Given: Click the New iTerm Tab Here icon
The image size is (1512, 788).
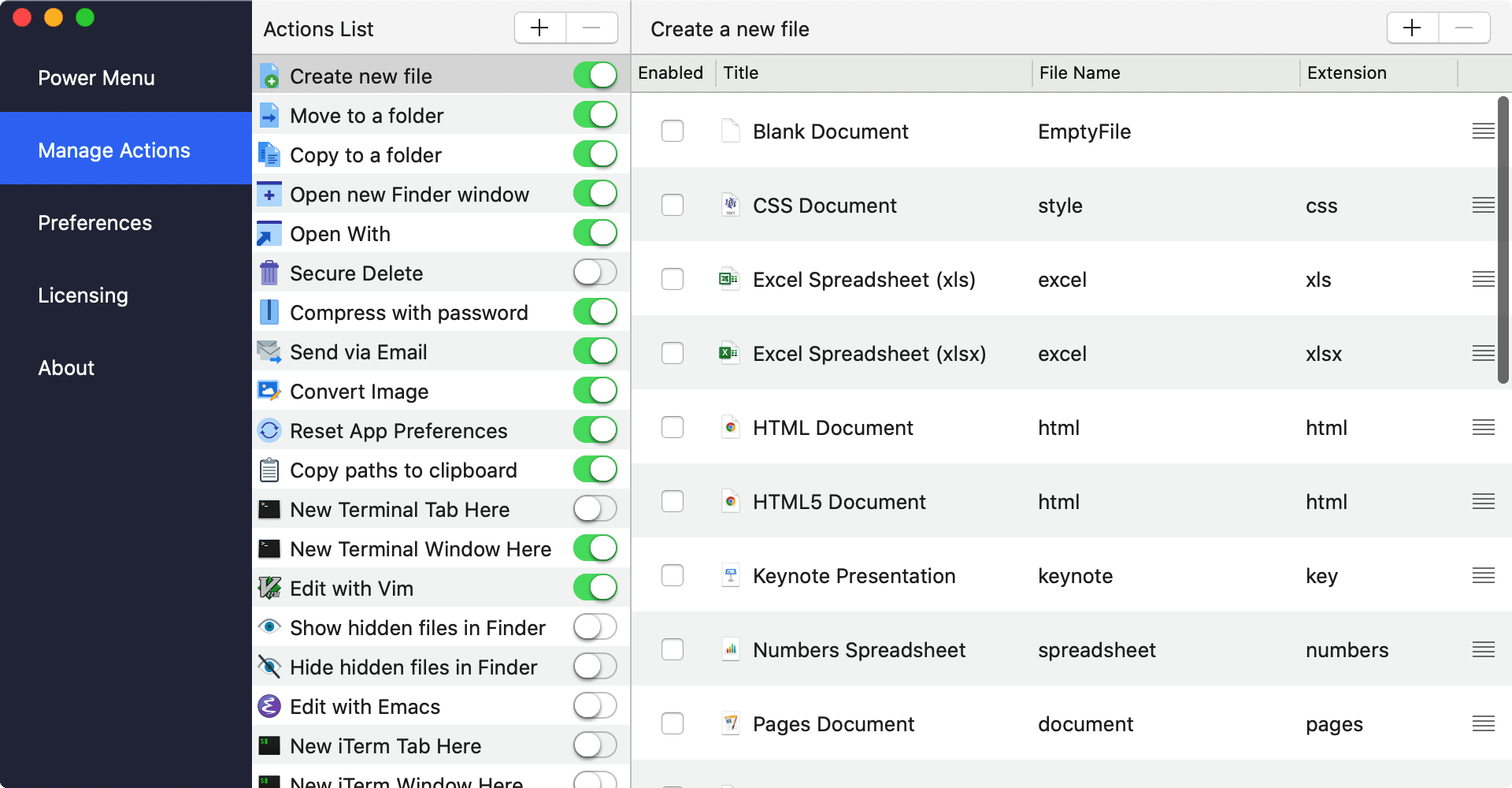Looking at the screenshot, I should tap(269, 745).
